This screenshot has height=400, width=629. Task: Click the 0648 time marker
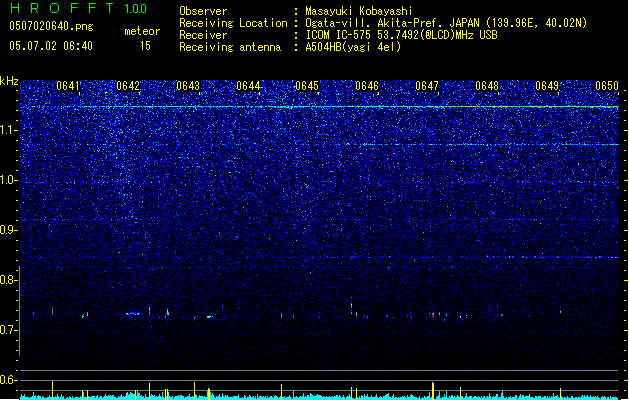click(487, 86)
